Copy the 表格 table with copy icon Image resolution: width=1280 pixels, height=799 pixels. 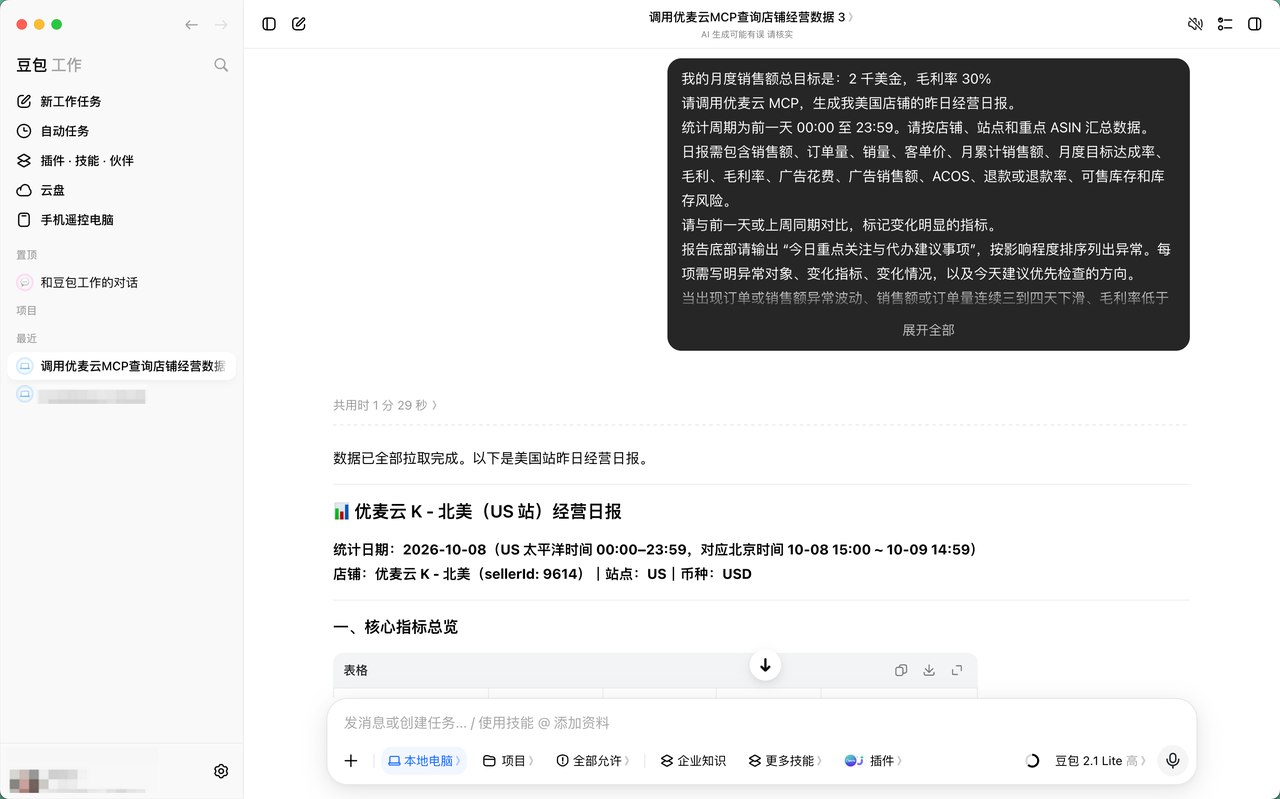(x=901, y=670)
